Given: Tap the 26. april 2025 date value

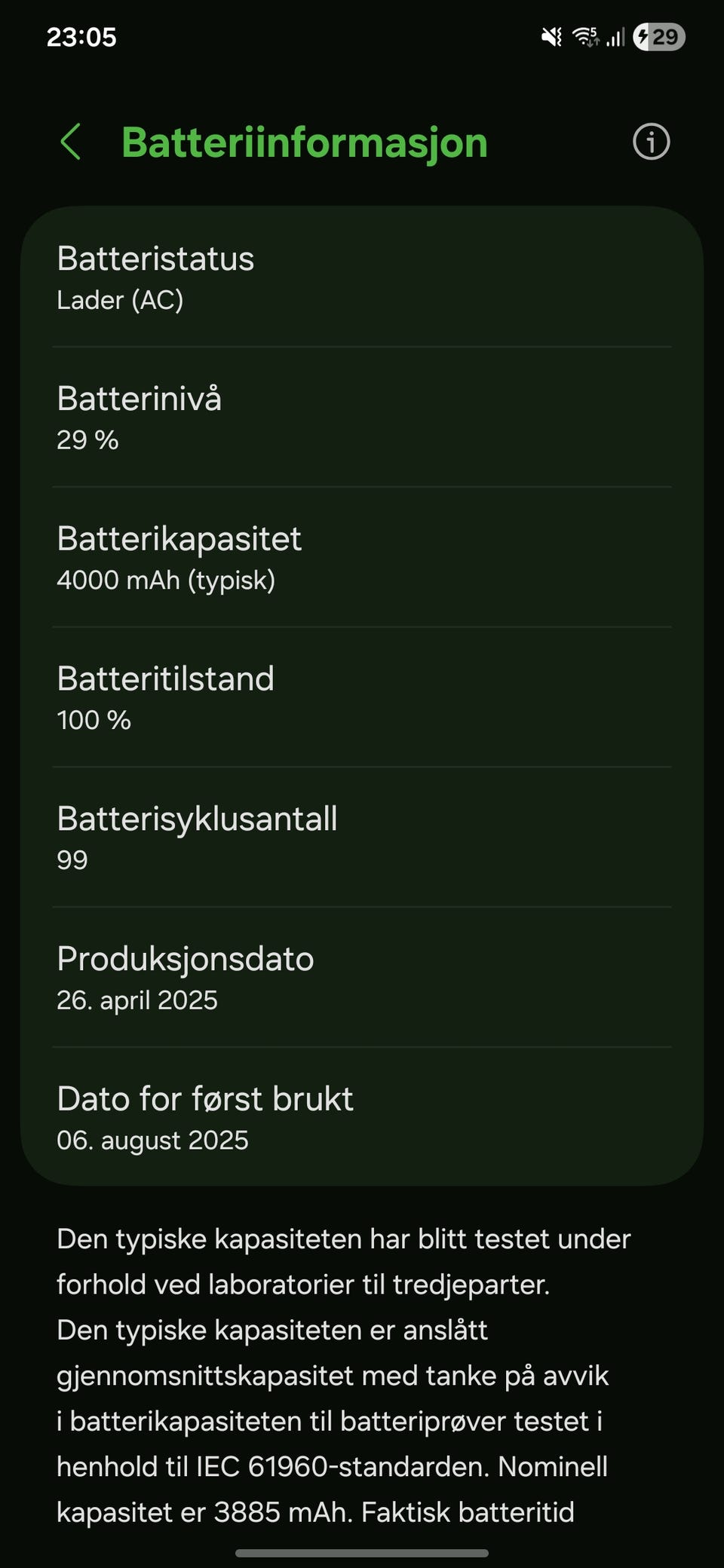Looking at the screenshot, I should tap(137, 1000).
